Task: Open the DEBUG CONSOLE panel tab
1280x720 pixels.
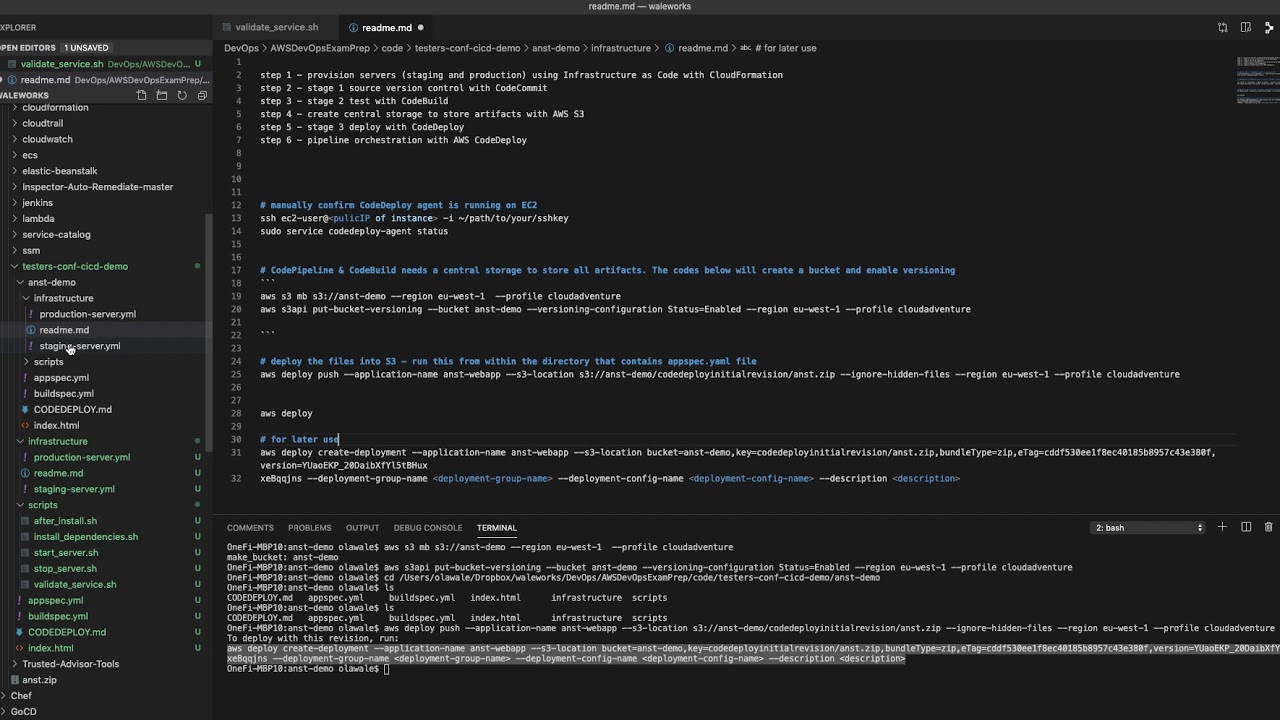Action: pos(428,527)
